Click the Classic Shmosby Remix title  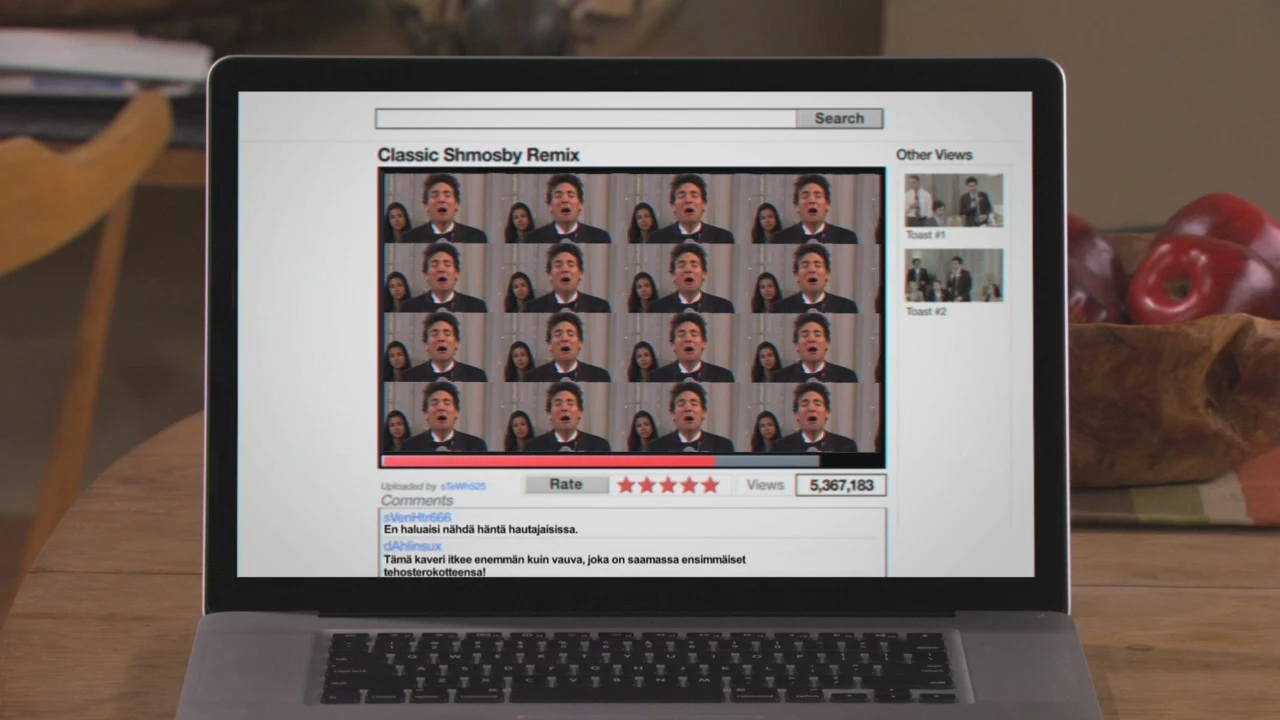tap(478, 155)
